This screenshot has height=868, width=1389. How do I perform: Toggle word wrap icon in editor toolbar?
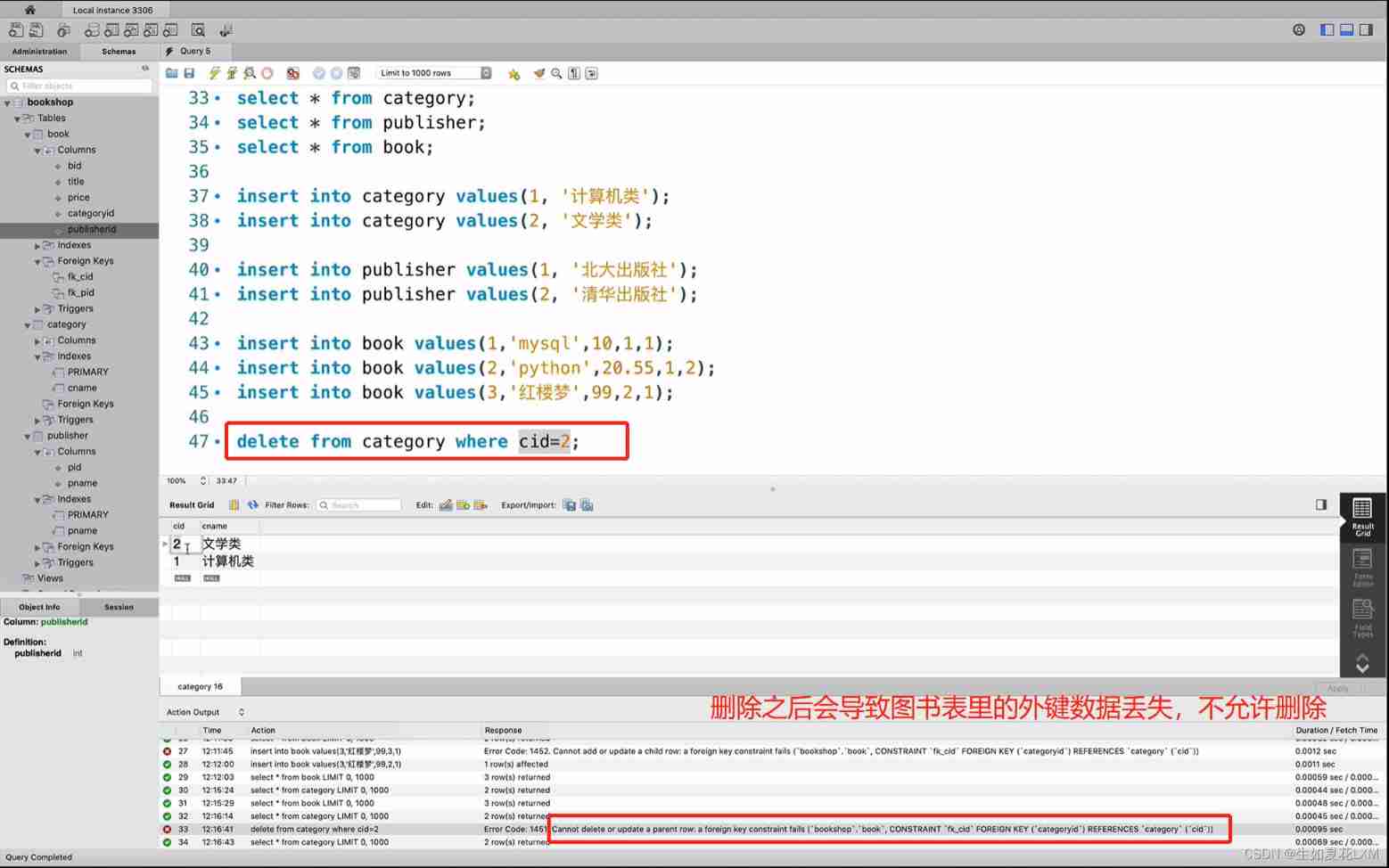pyautogui.click(x=592, y=73)
